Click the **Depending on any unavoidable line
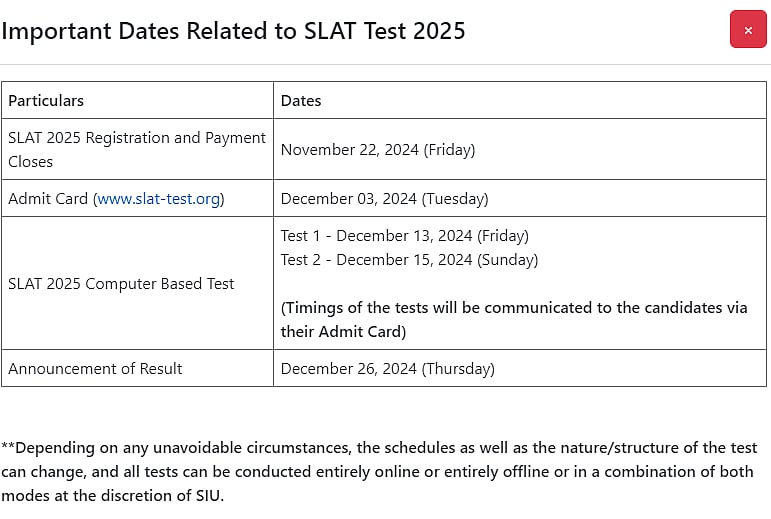This screenshot has height=519, width=771. pyautogui.click(x=379, y=448)
